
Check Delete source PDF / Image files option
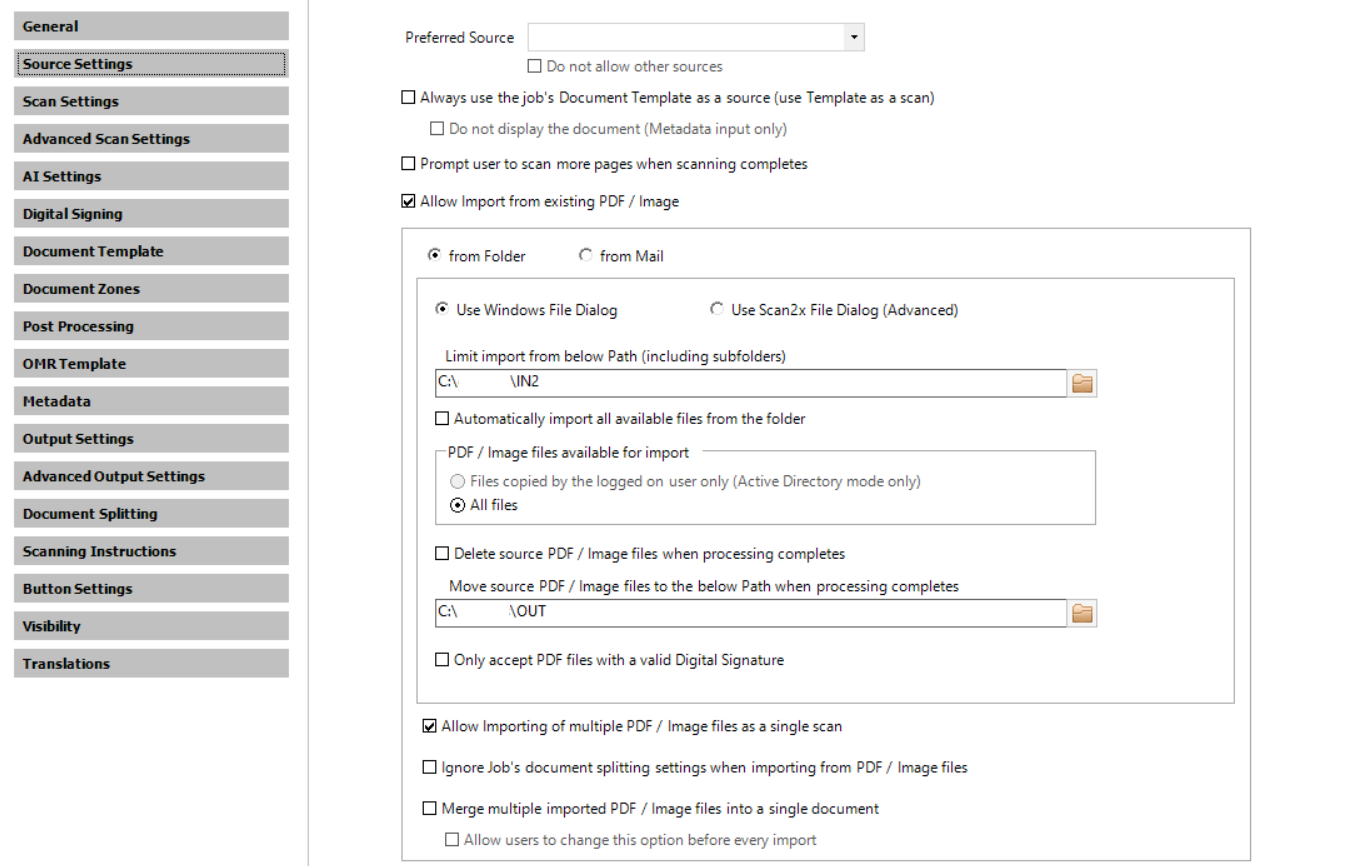click(x=442, y=554)
